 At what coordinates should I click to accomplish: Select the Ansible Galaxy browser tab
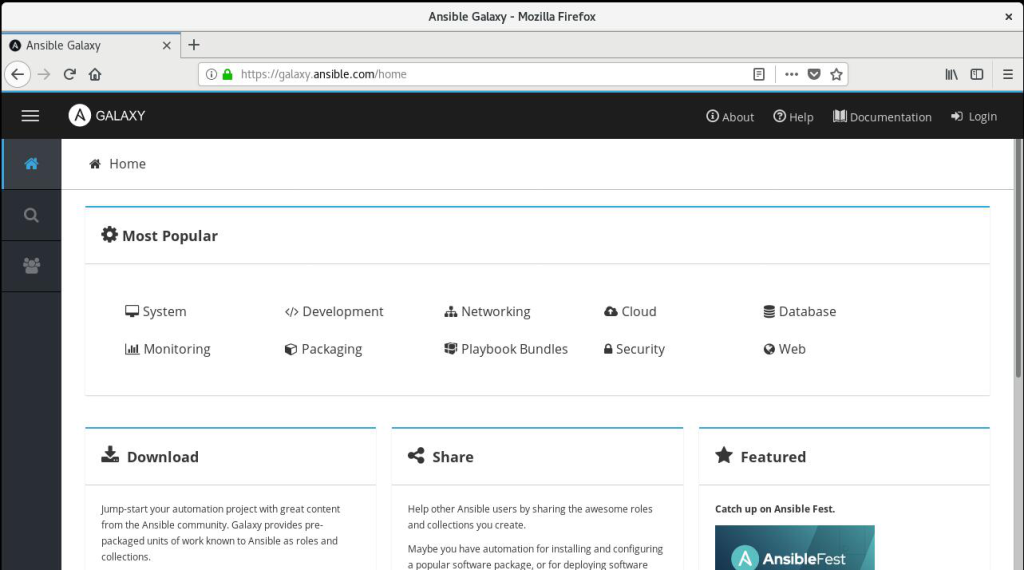click(x=91, y=45)
